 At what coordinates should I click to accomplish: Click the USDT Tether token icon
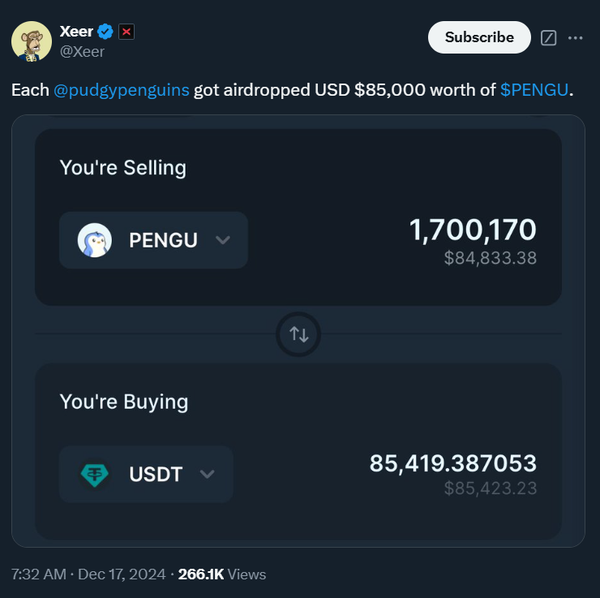point(95,474)
